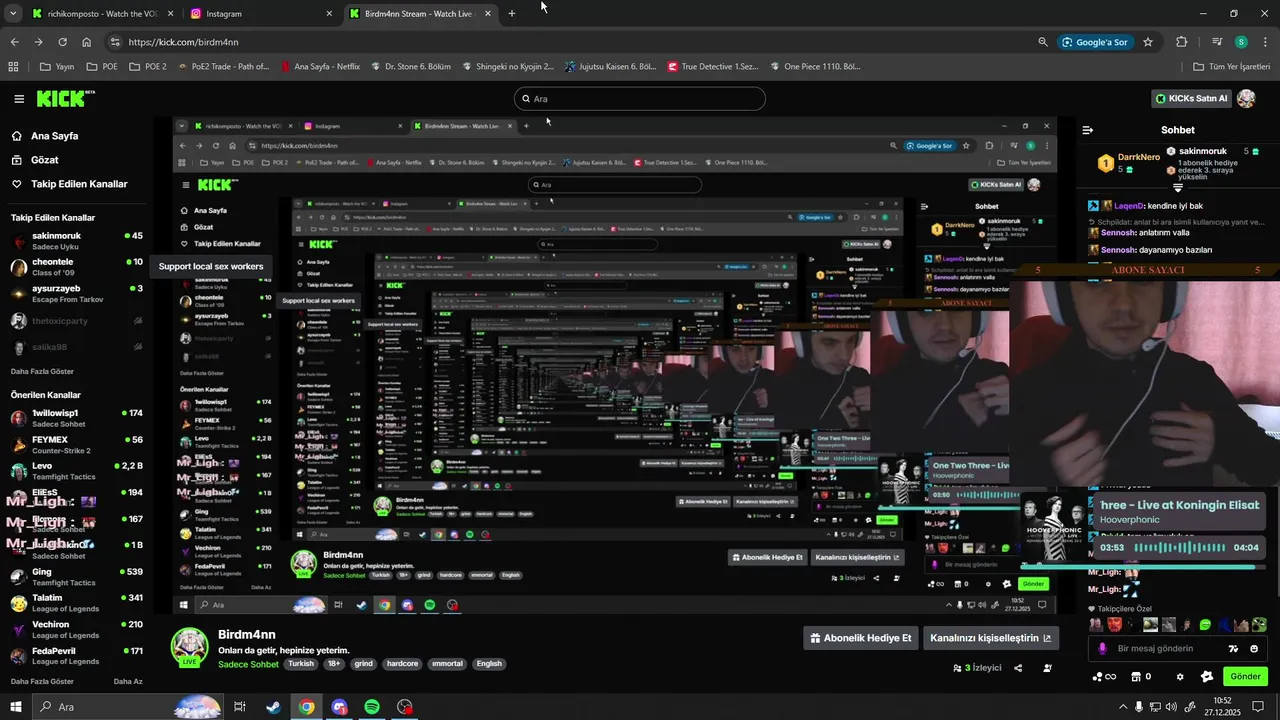This screenshot has height=720, width=1280.
Task: Open the Sadece Sohbet category link
Action: [248, 664]
